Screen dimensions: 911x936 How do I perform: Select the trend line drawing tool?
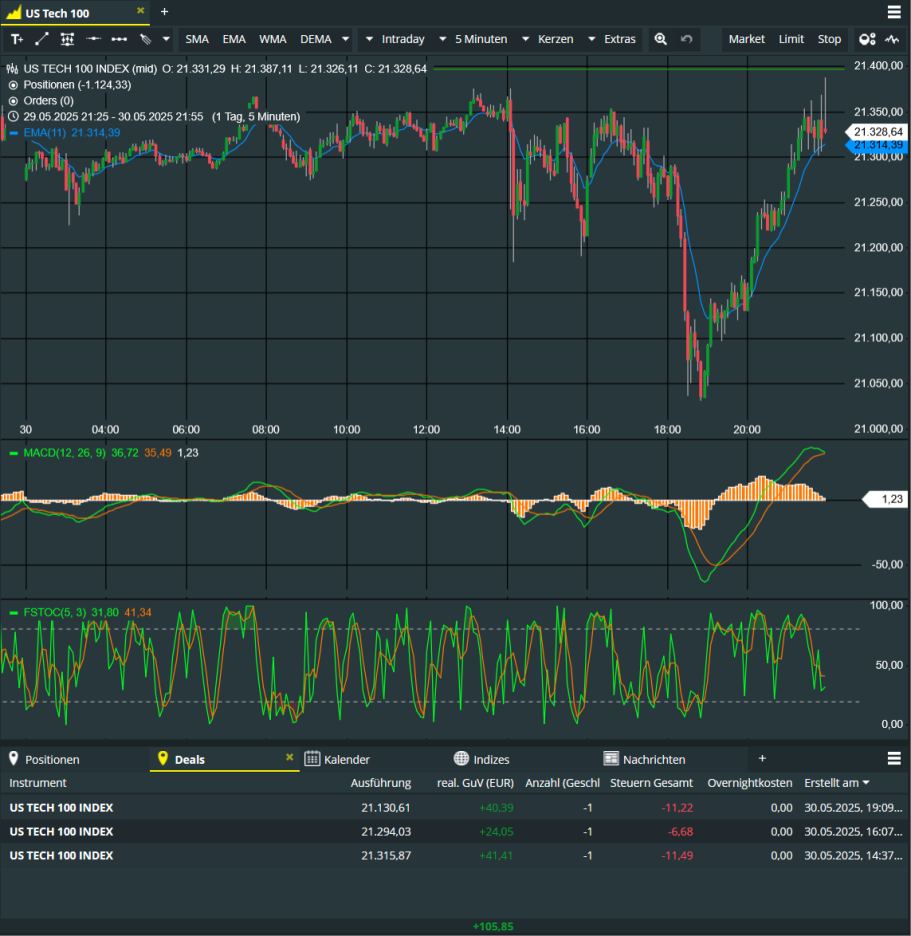(x=42, y=39)
